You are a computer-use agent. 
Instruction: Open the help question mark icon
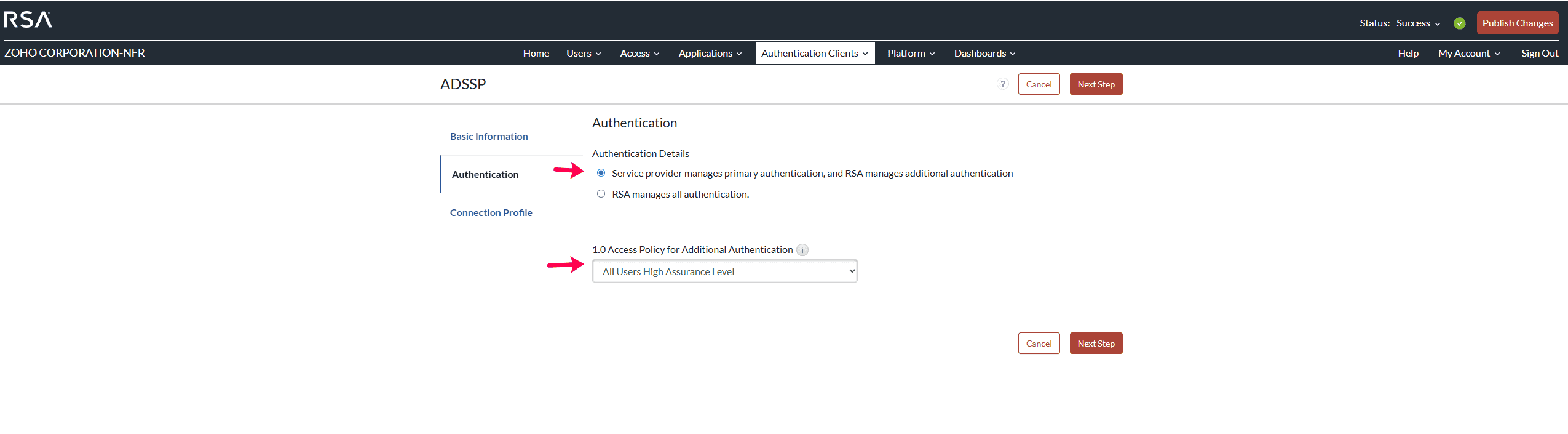(x=1002, y=84)
